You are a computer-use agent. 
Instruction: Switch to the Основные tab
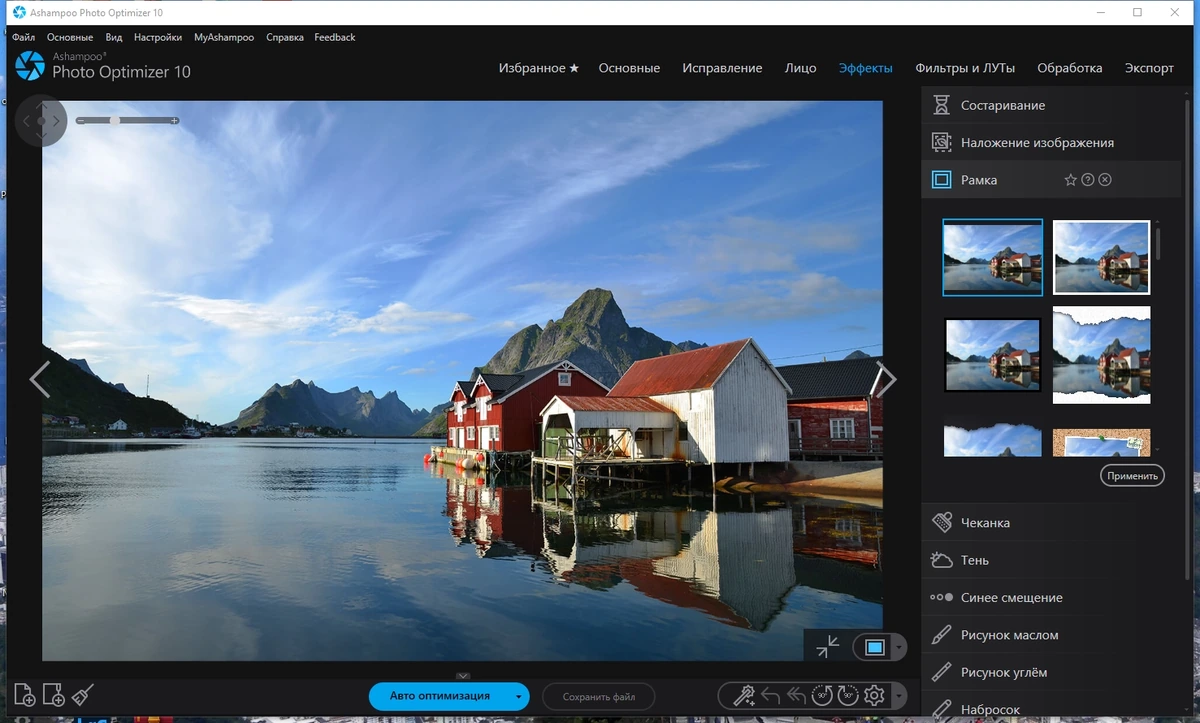[x=629, y=68]
